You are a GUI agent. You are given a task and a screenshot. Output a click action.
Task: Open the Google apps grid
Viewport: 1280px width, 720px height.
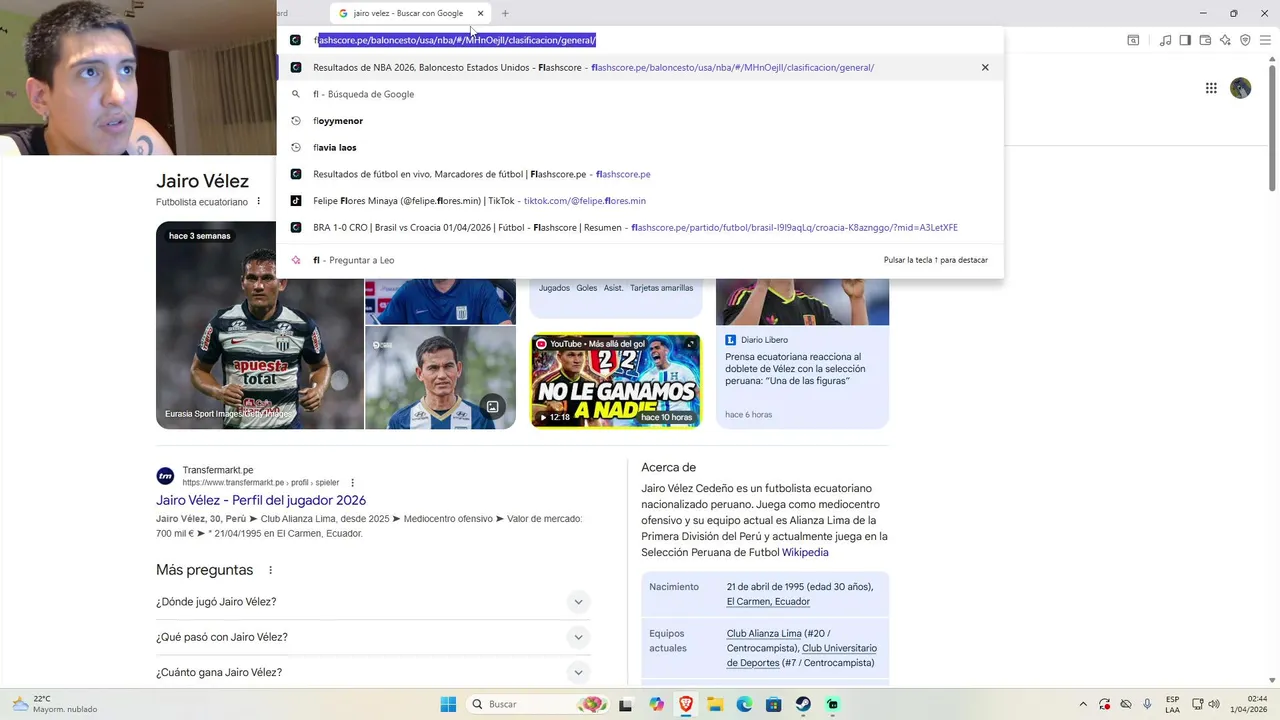[x=1211, y=88]
